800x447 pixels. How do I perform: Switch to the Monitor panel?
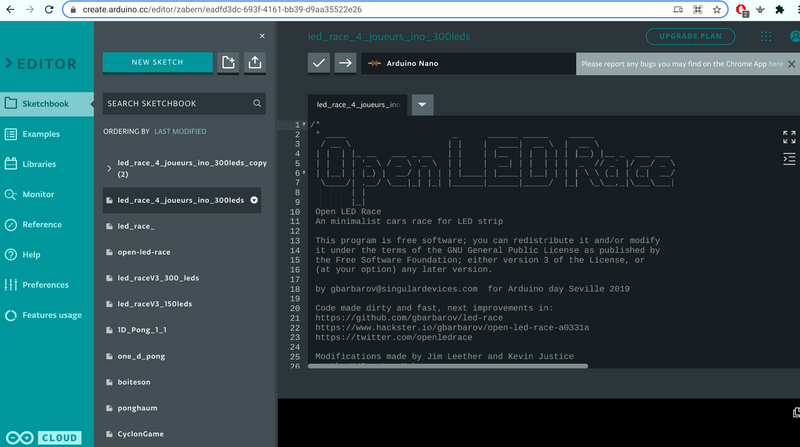click(x=38, y=194)
